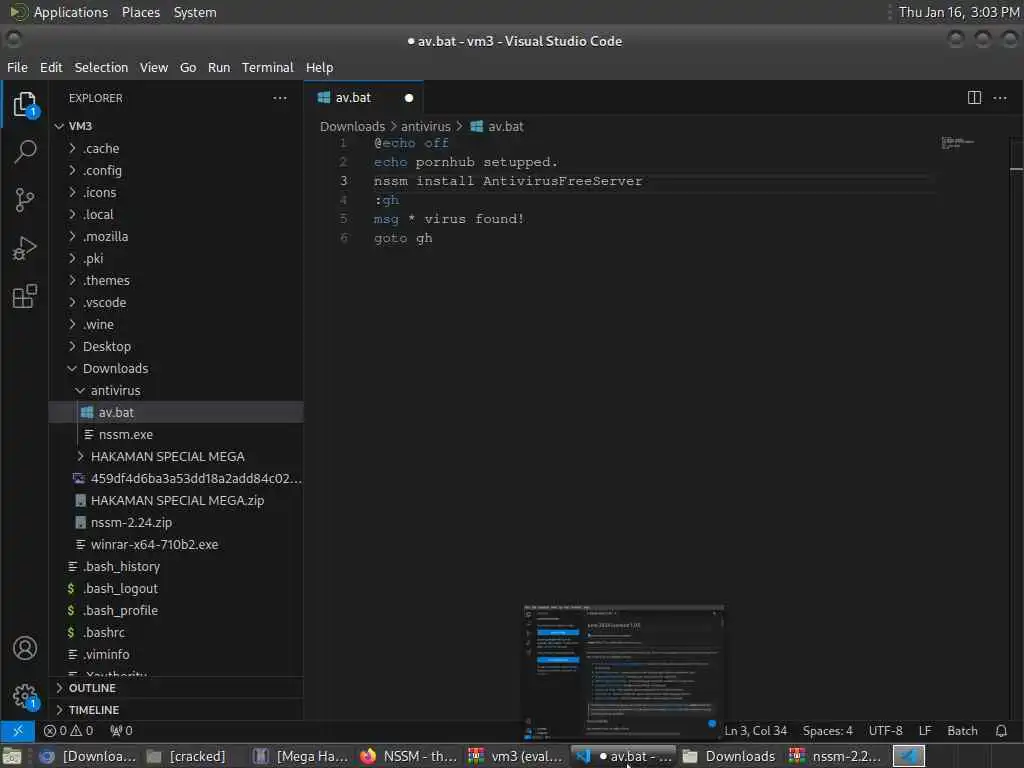Click the show desktop icon in taskbar
The height and width of the screenshot is (768, 1024).
12,756
